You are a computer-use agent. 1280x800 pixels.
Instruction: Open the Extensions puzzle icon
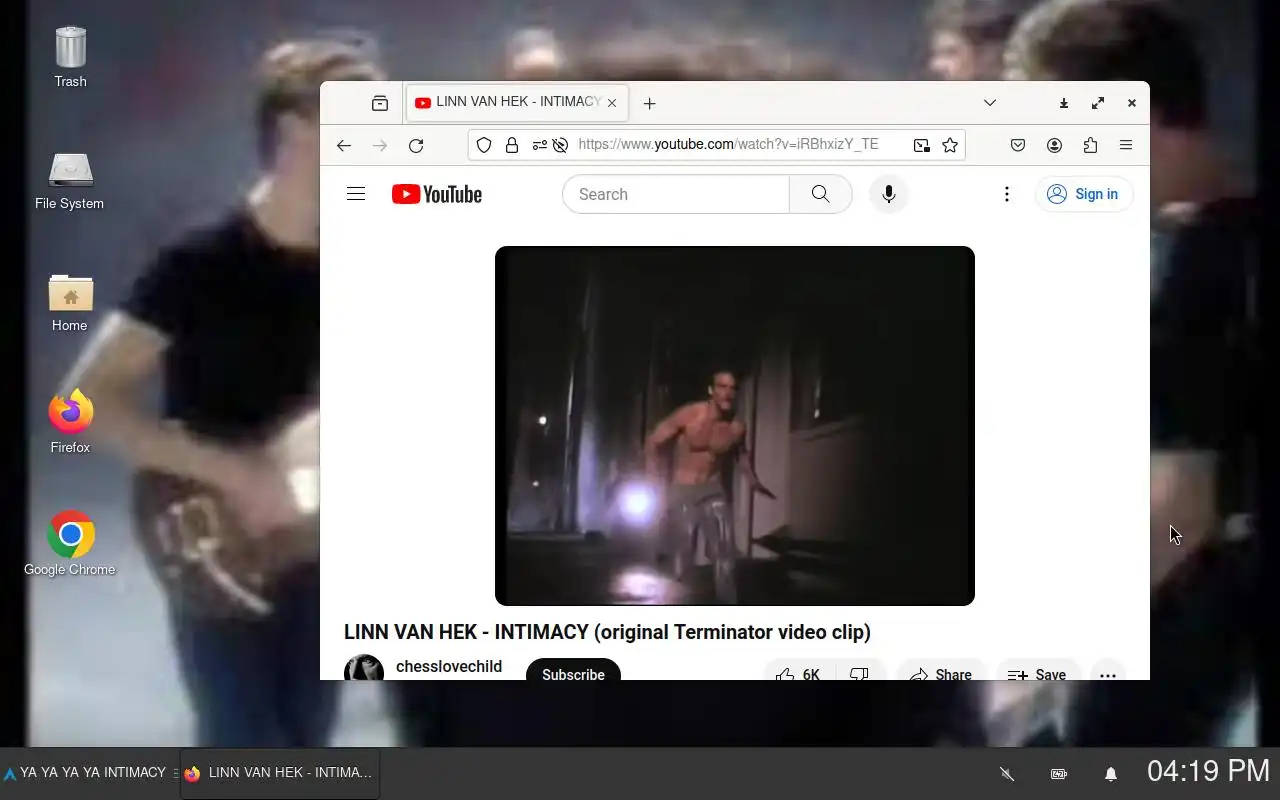click(1090, 145)
